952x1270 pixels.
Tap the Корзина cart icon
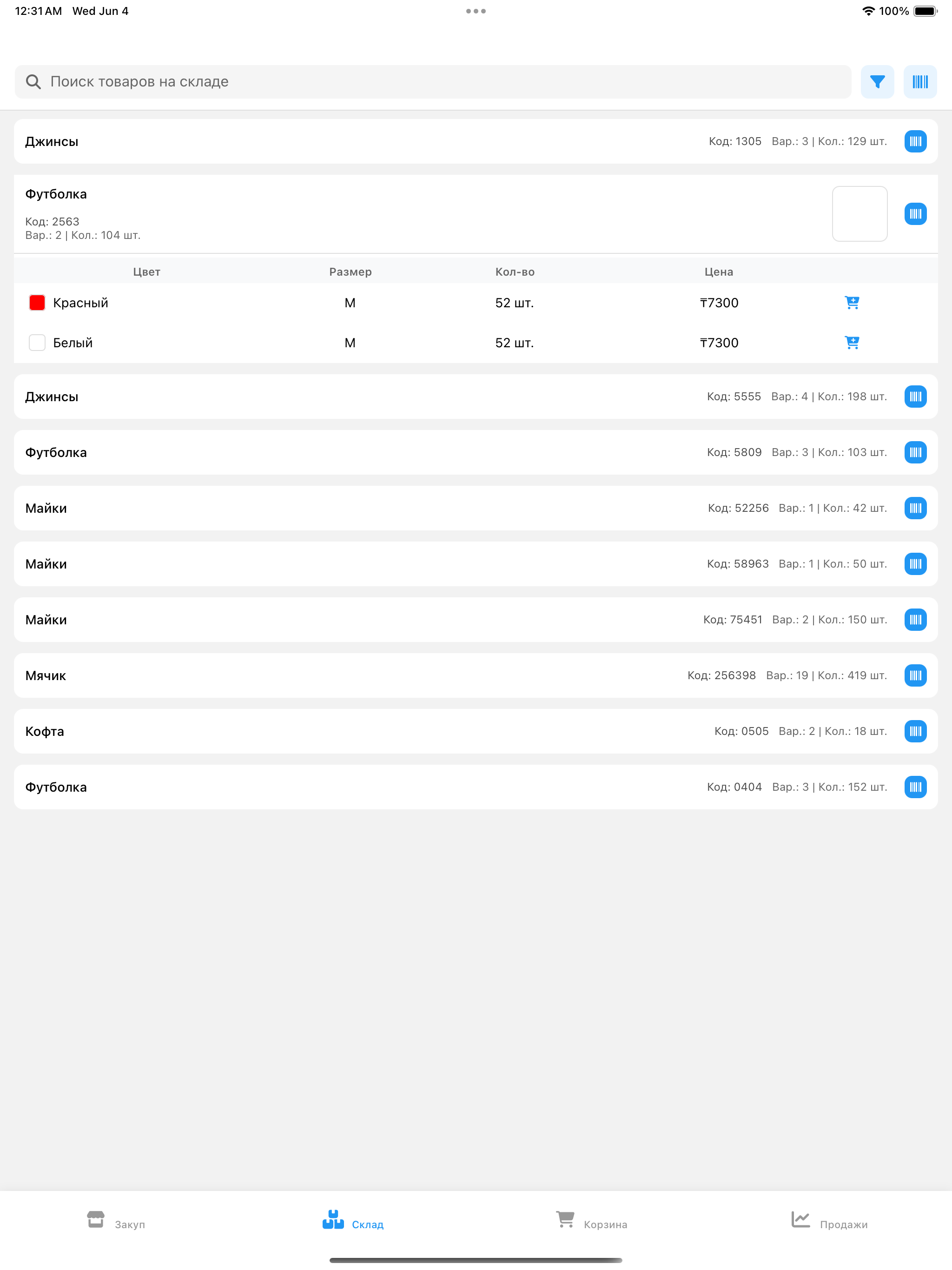[x=565, y=1219]
